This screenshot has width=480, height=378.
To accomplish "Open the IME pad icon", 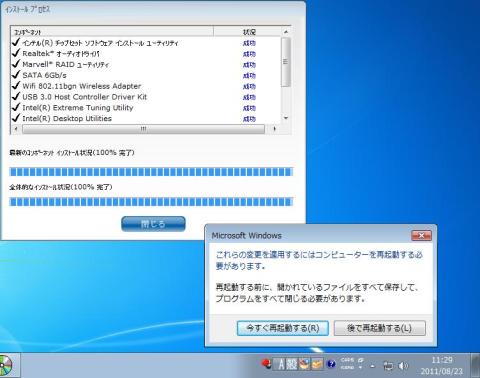I will pos(304,364).
